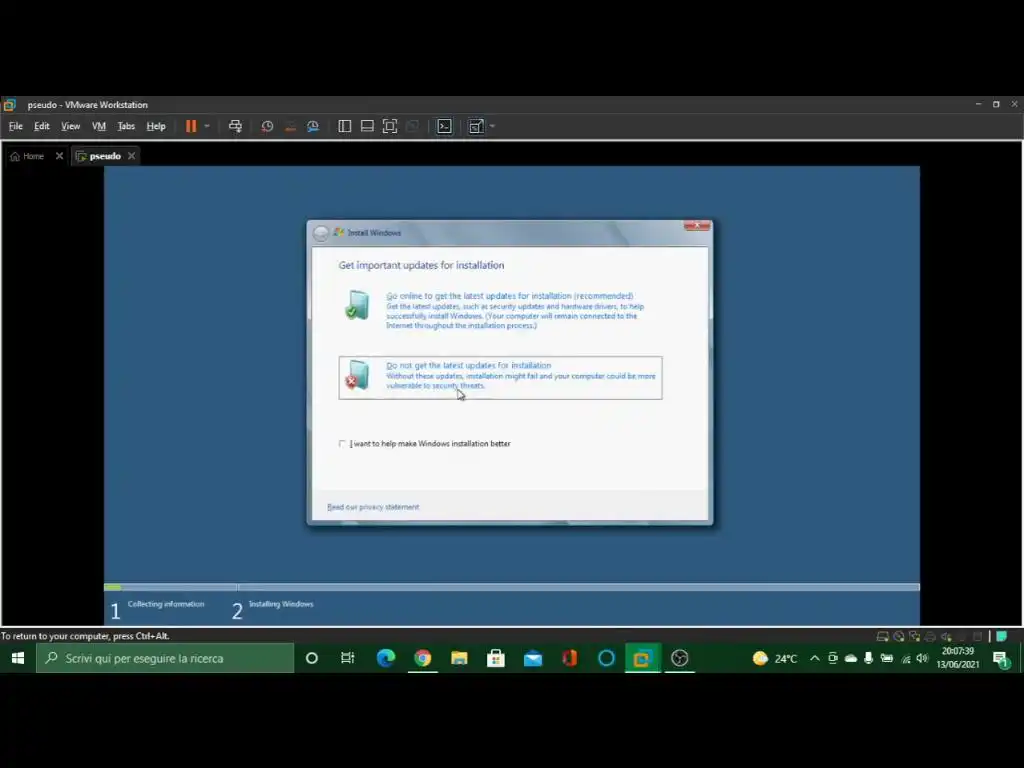Image resolution: width=1024 pixels, height=768 pixels.
Task: Open the View menu
Action: pyautogui.click(x=71, y=126)
